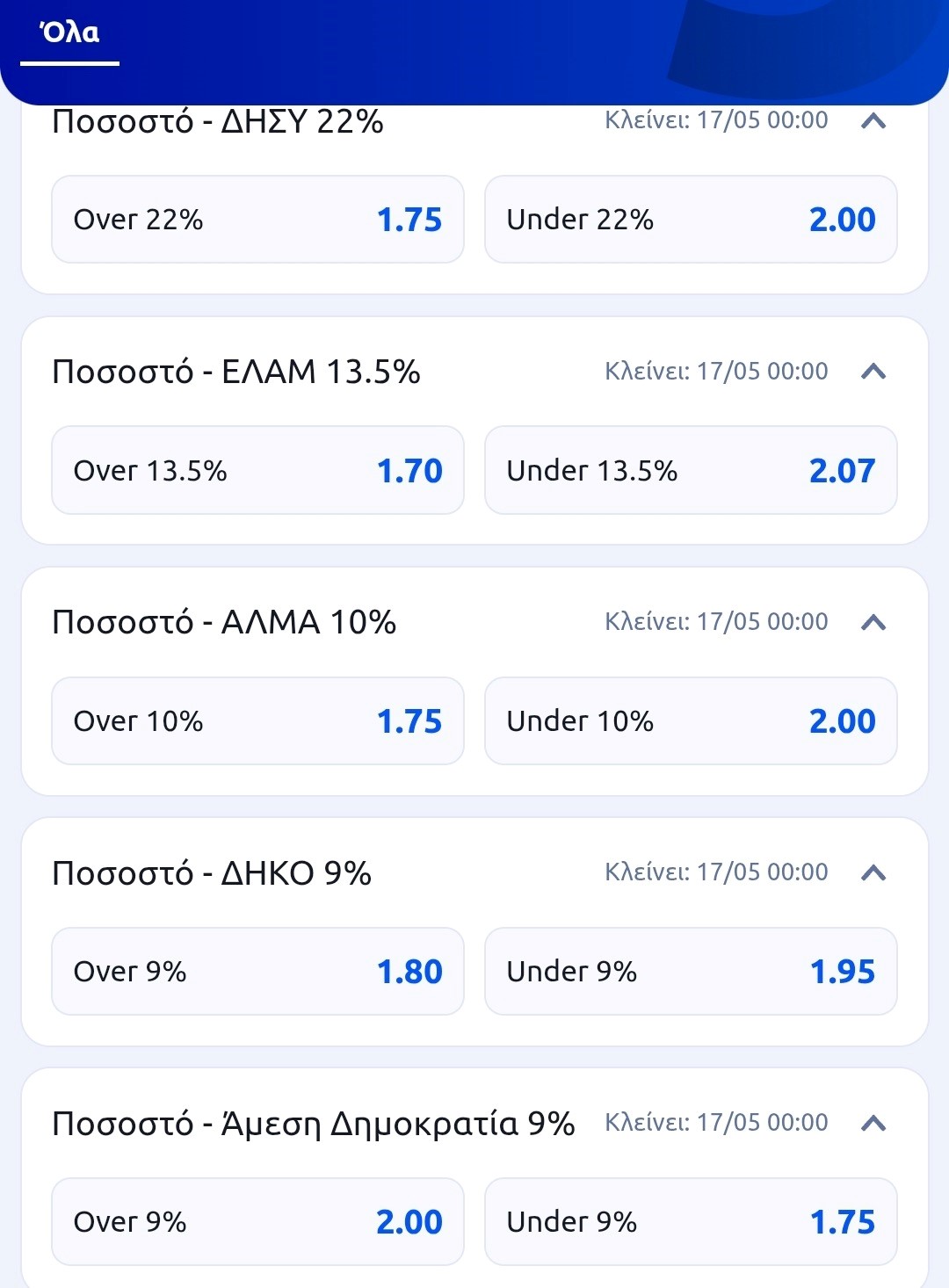Select Under 22% at odds 2.00
Screen dimensions: 949x1288
(691, 220)
